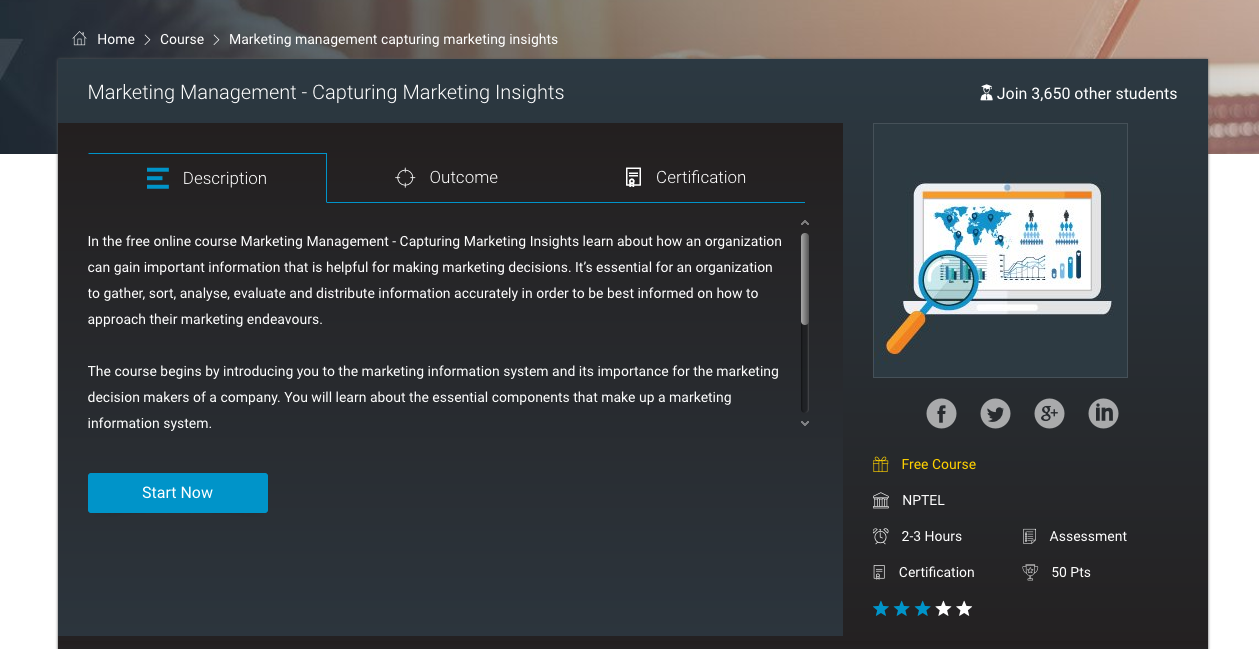
Task: Click the description scrollbar thumb
Action: tap(805, 279)
